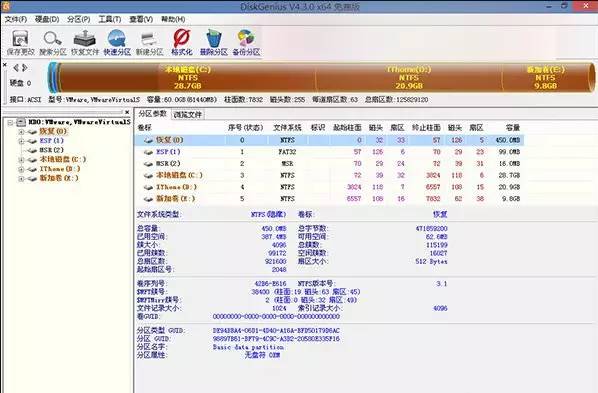598x393 pixels.
Task: Expand the ITheme(D:) tree node
Action: [x=21, y=169]
